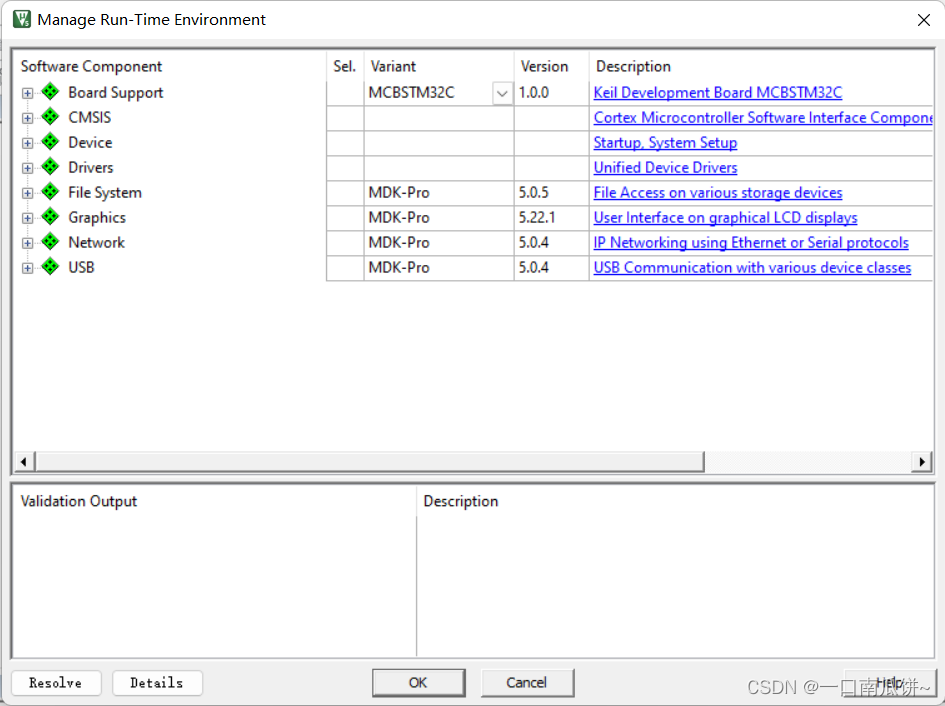Click the Graphics green diamond icon

click(x=51, y=216)
